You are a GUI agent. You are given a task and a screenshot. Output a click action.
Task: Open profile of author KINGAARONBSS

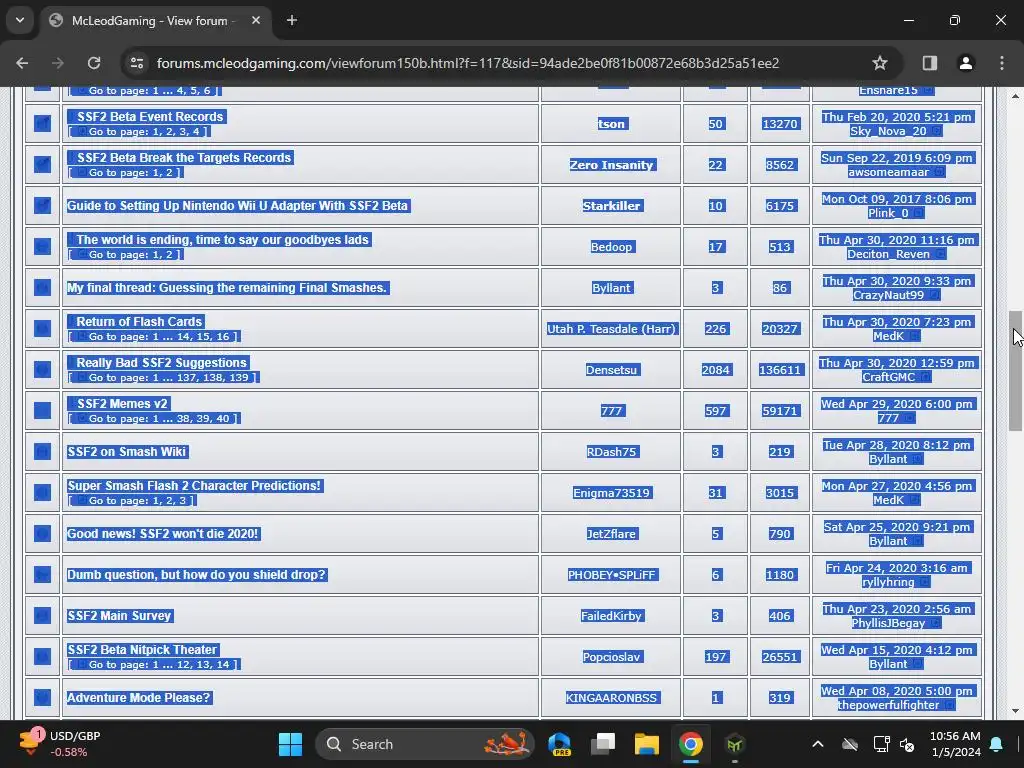point(611,698)
